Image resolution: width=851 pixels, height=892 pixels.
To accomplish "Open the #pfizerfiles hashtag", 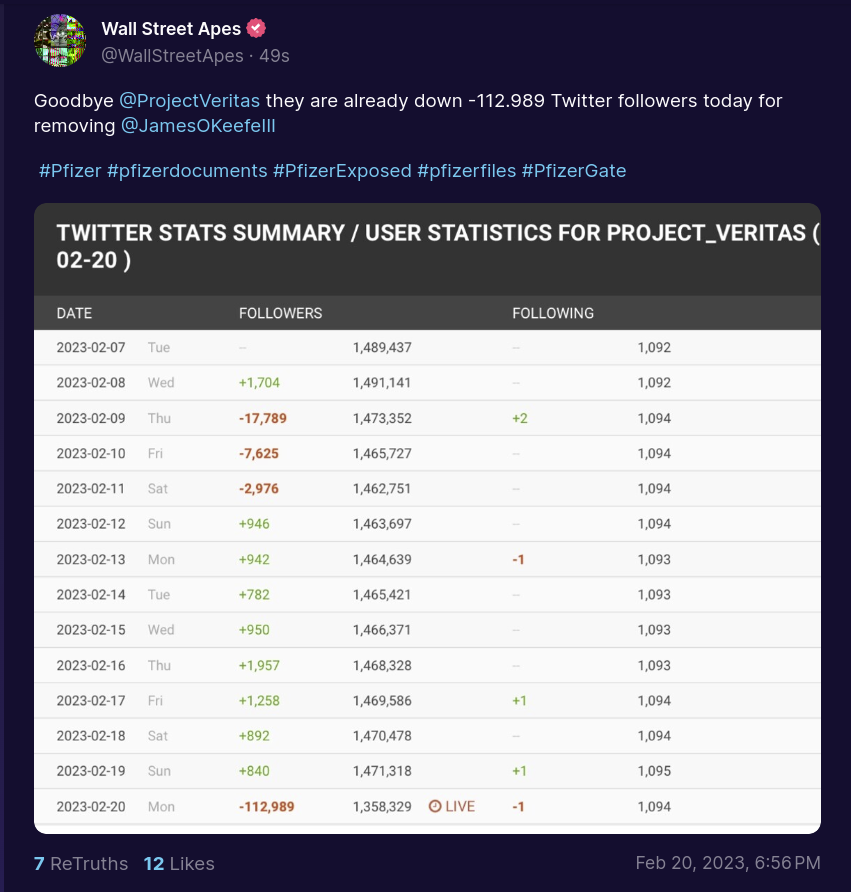I will coord(466,171).
